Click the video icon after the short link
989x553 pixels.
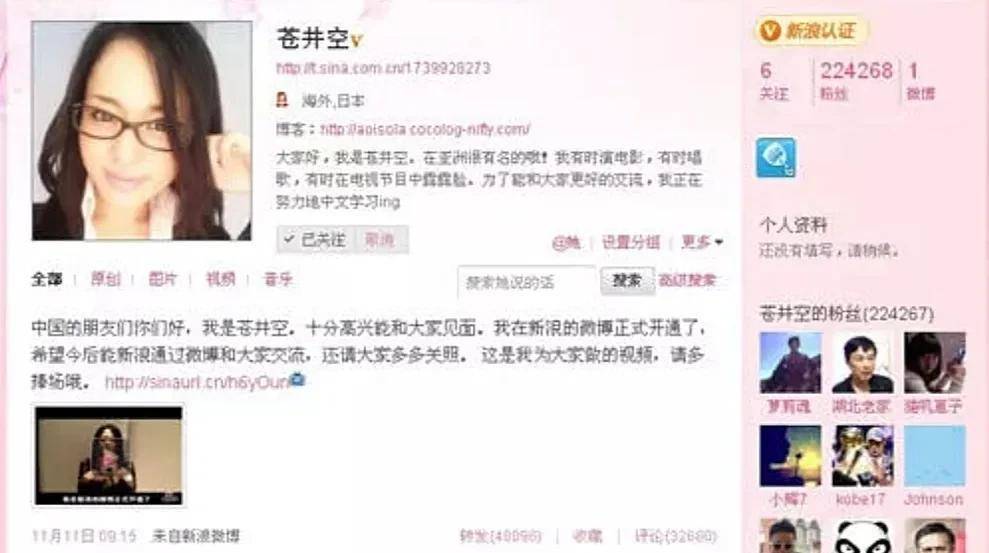tap(297, 380)
